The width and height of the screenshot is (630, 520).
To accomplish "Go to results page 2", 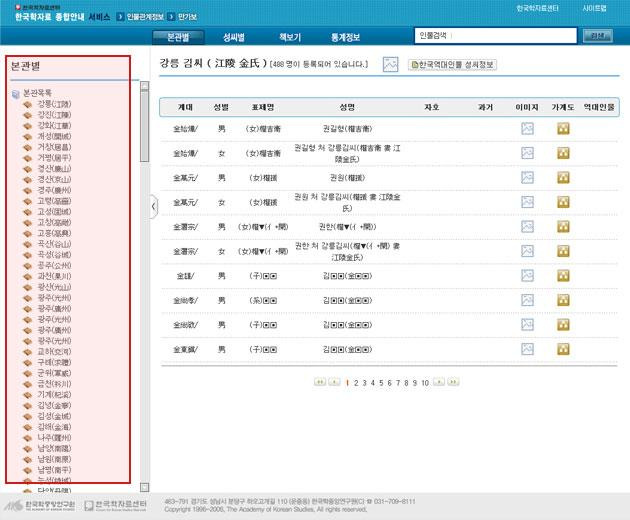I will tap(356, 383).
